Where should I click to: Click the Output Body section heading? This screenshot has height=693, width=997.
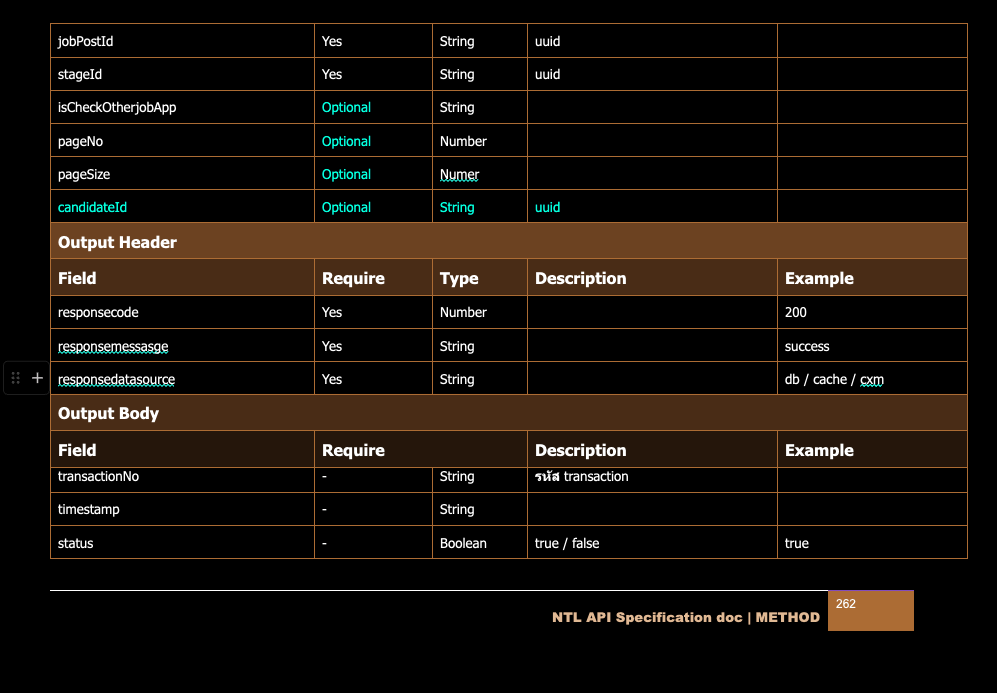tap(108, 413)
